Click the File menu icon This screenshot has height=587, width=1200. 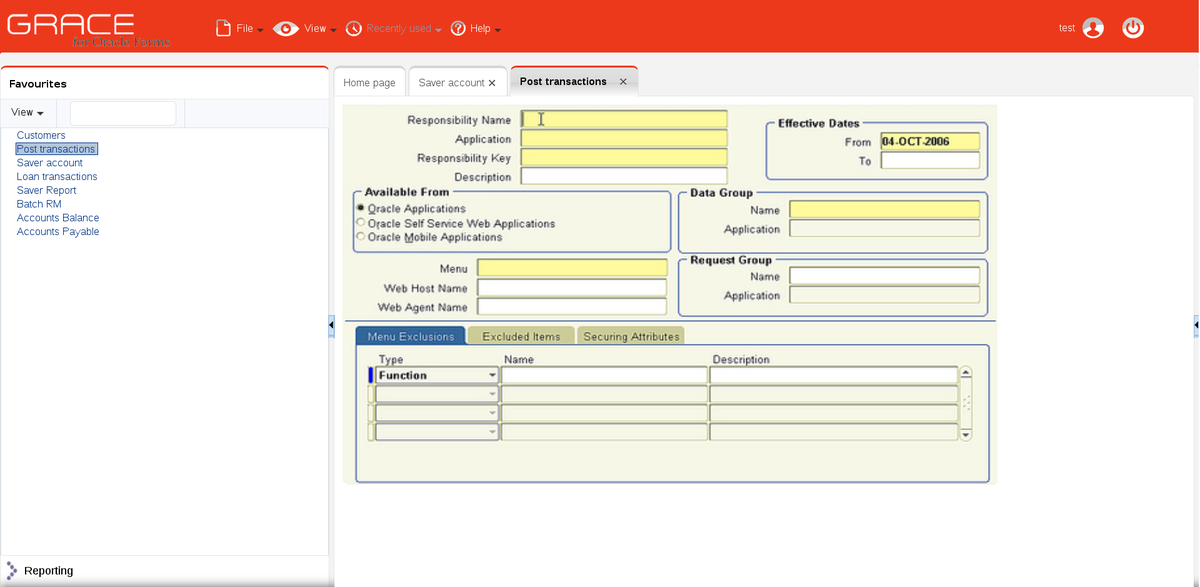point(221,28)
